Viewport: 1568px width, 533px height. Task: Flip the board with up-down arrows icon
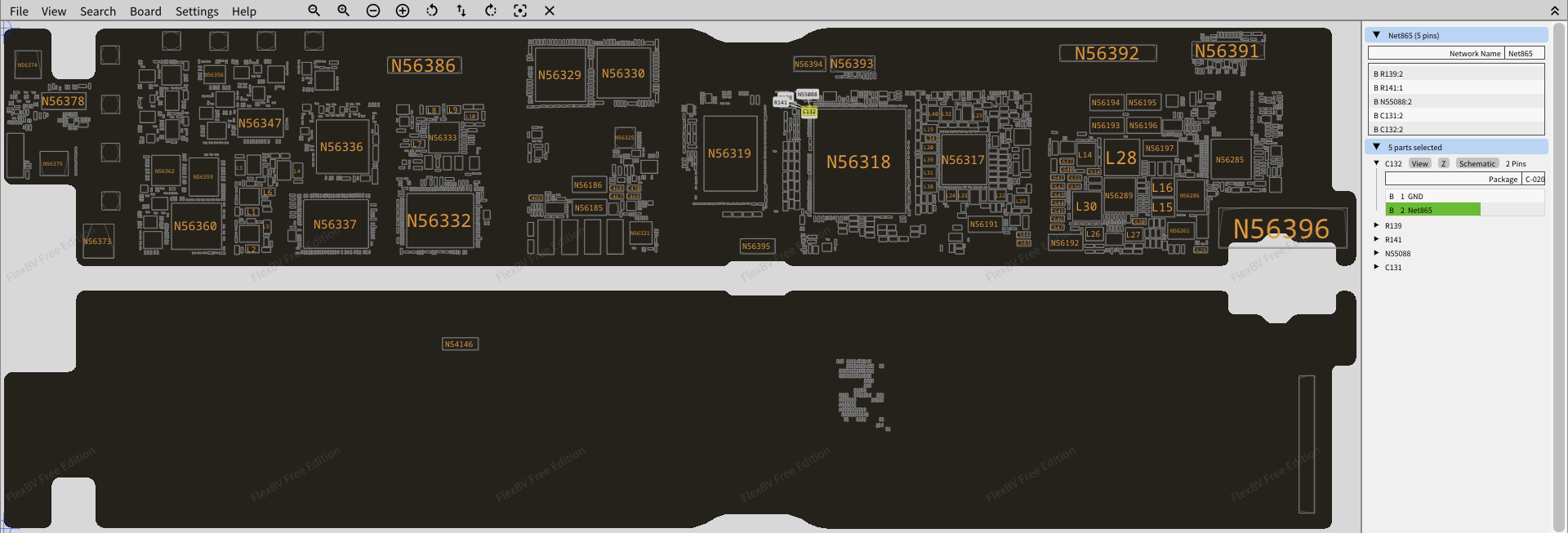pyautogui.click(x=461, y=11)
